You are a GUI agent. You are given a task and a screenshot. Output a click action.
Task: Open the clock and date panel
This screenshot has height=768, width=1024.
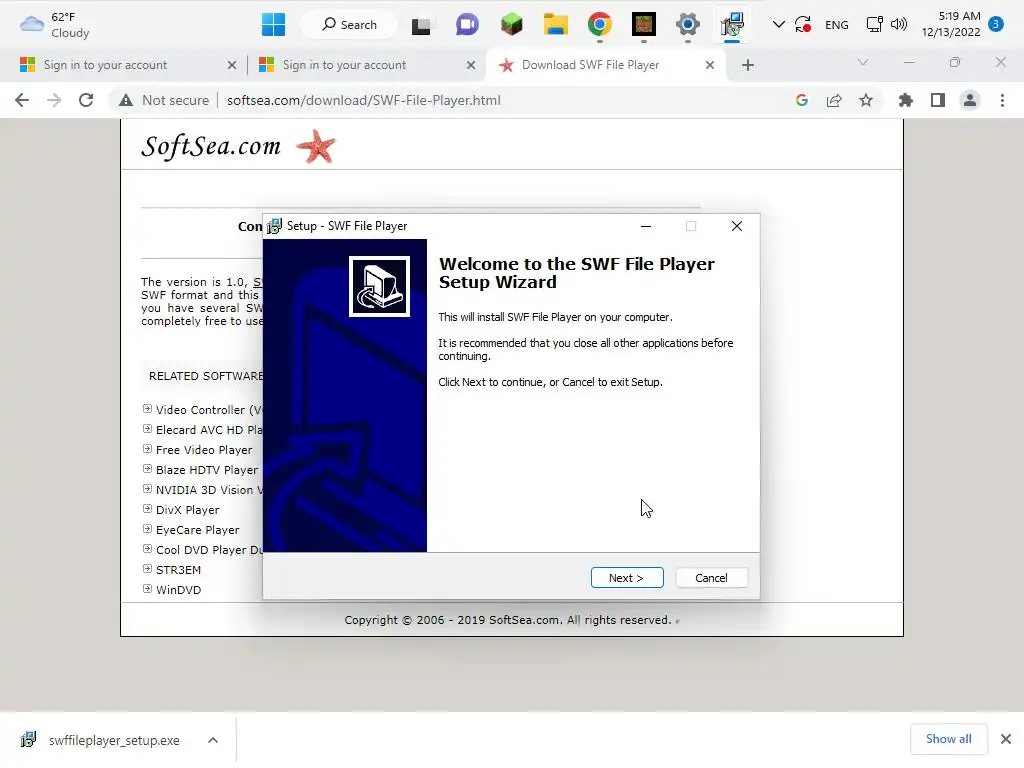pos(951,24)
